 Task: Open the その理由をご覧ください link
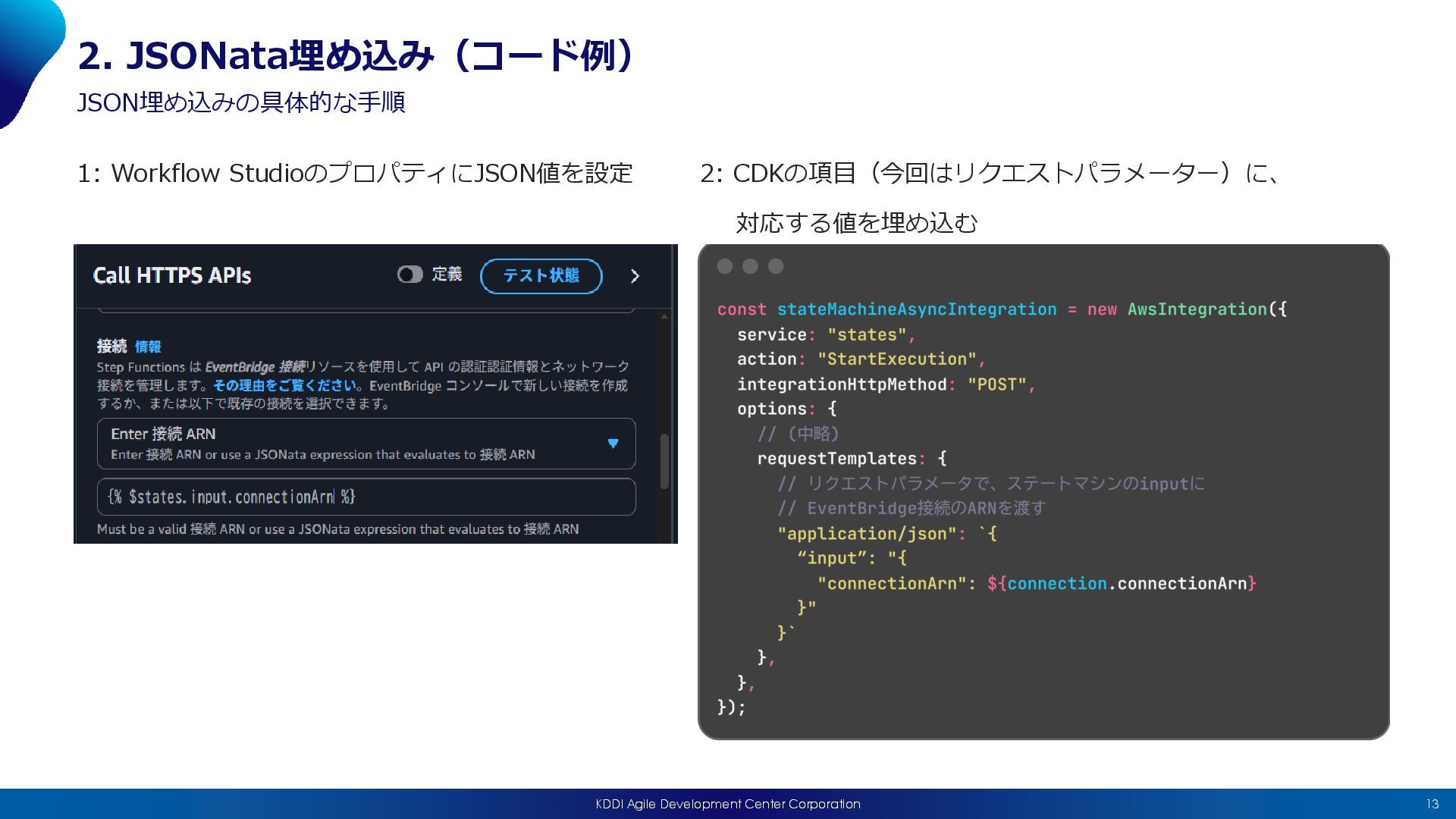pos(284,385)
